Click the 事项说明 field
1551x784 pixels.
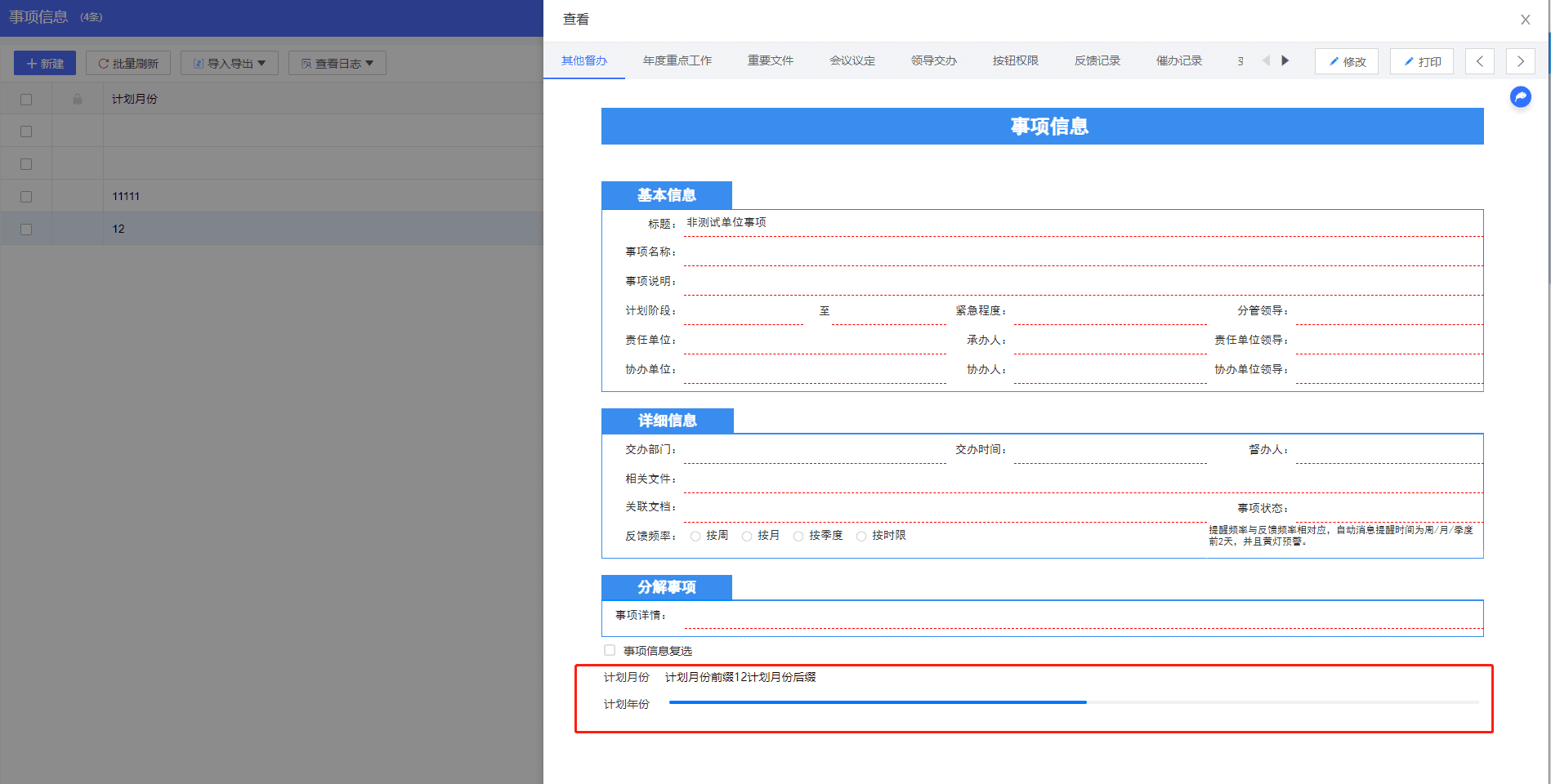1083,282
